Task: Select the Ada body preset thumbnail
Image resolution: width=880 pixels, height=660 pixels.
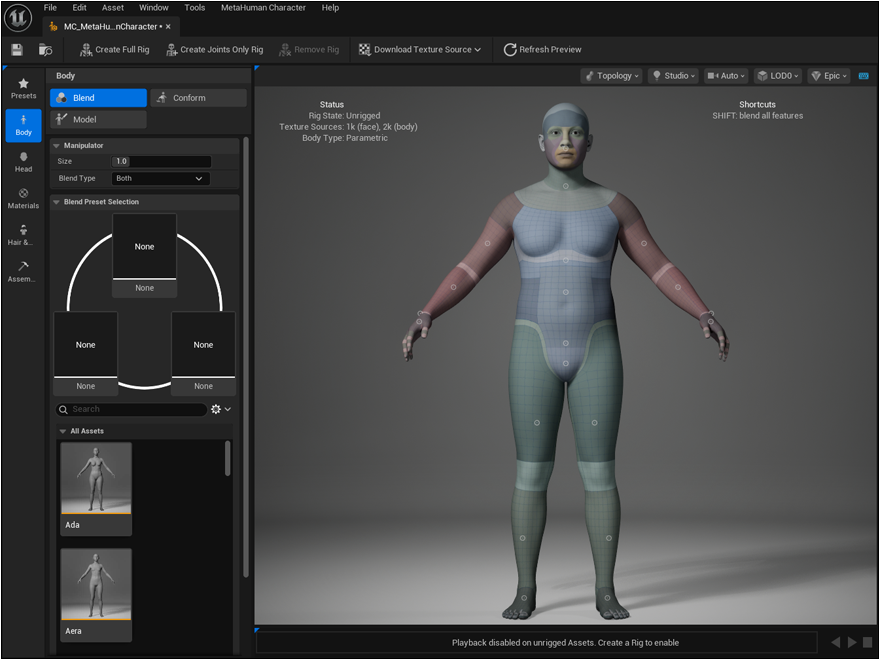Action: (96, 488)
